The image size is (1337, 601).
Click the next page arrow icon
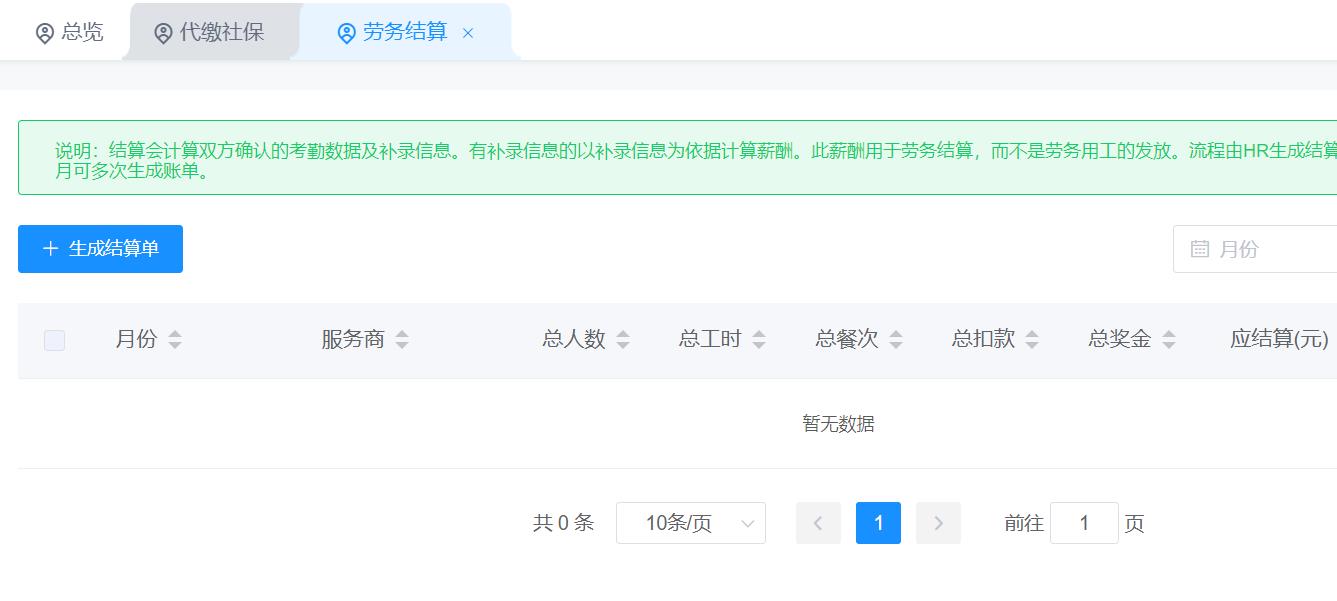coord(938,522)
